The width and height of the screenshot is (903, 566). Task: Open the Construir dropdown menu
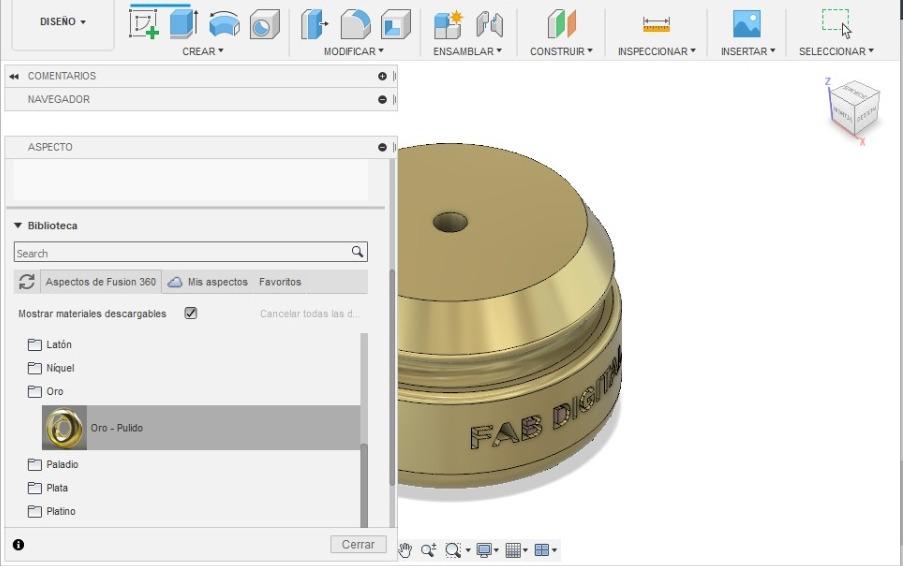pyautogui.click(x=561, y=51)
